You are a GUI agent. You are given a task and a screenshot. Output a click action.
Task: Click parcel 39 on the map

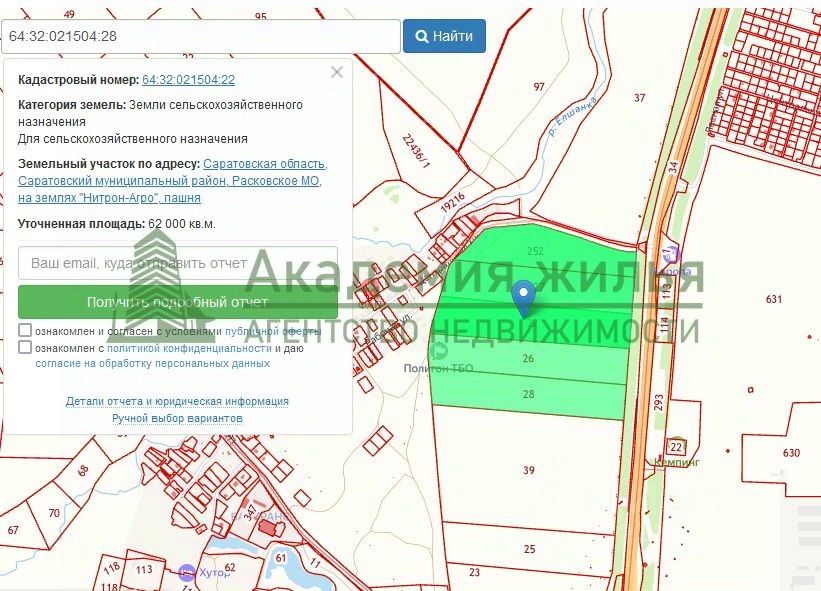click(529, 470)
